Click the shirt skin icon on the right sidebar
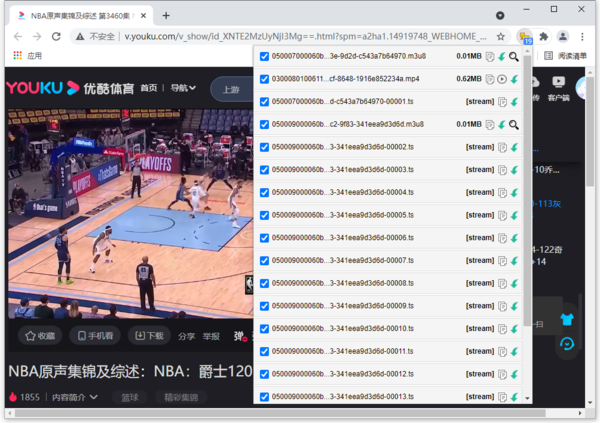 tap(567, 320)
